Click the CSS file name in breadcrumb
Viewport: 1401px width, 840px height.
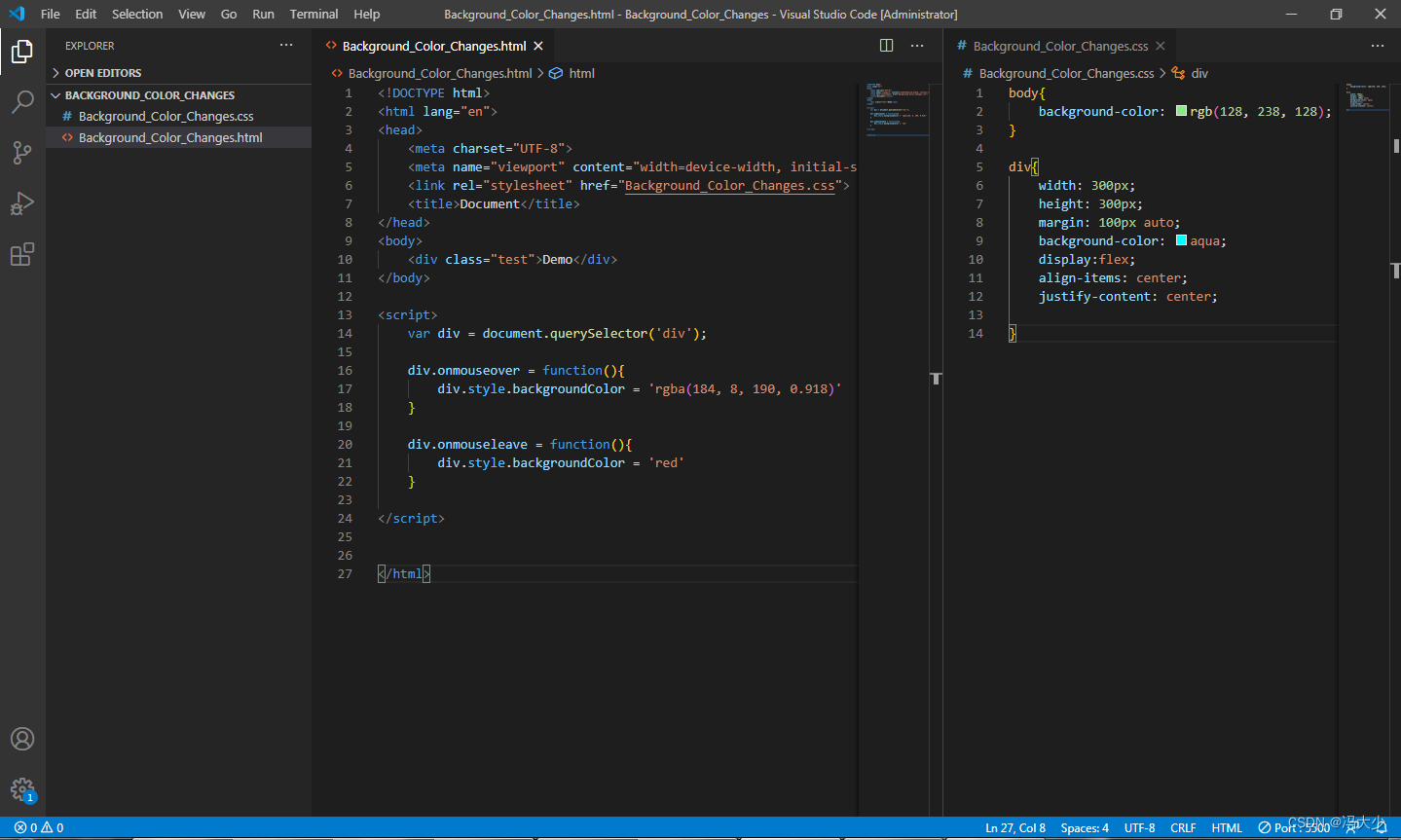pos(1066,73)
